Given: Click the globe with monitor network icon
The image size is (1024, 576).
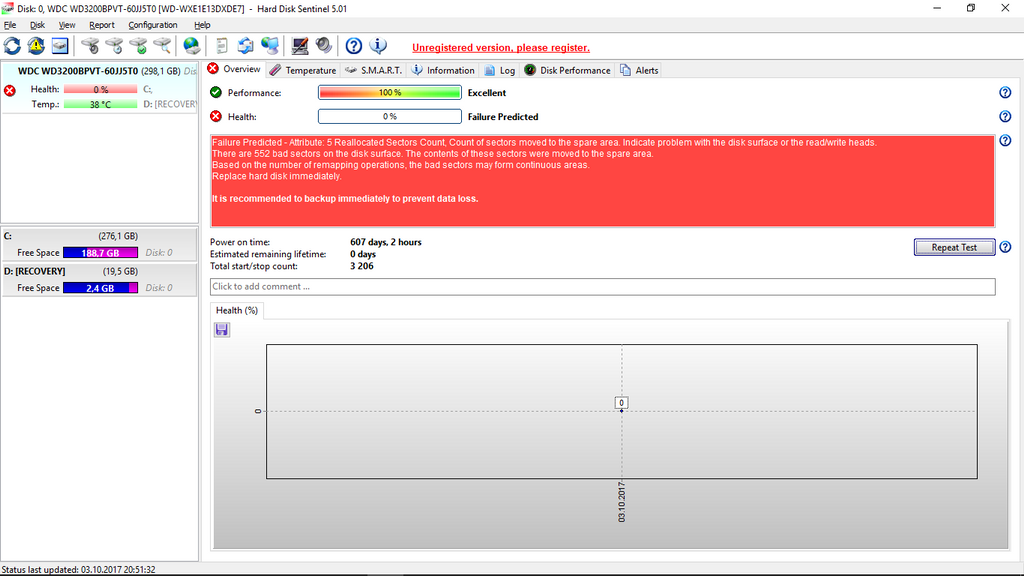Looking at the screenshot, I should [270, 46].
